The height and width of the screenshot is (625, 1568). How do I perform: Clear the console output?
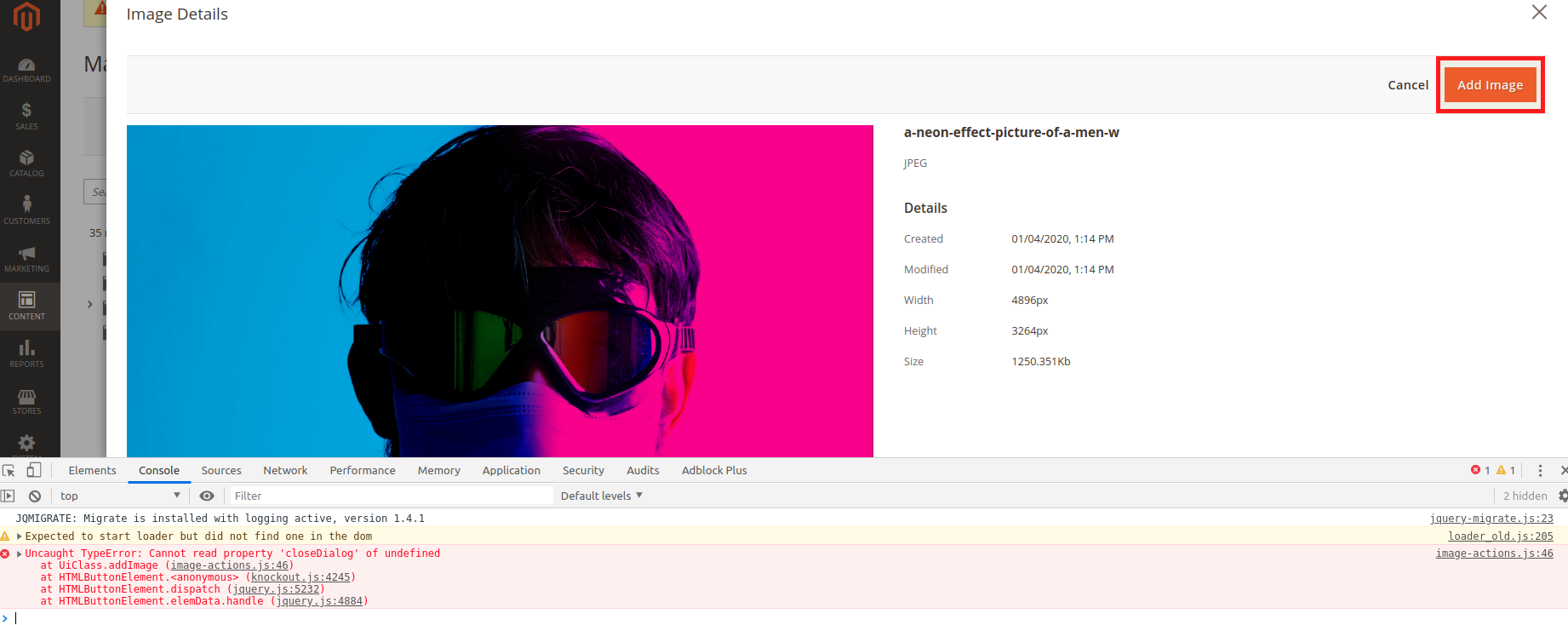[x=35, y=496]
